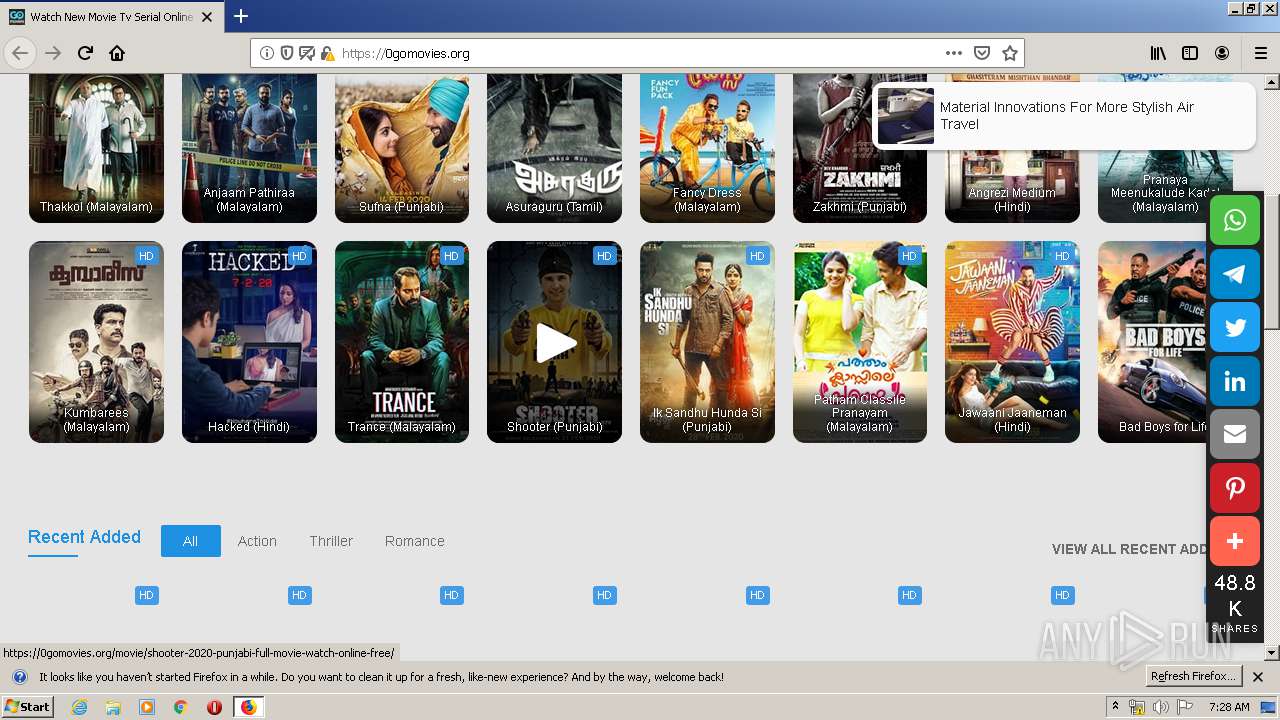This screenshot has width=1280, height=720.
Task: Click Refresh Firefox button
Action: tap(1194, 676)
